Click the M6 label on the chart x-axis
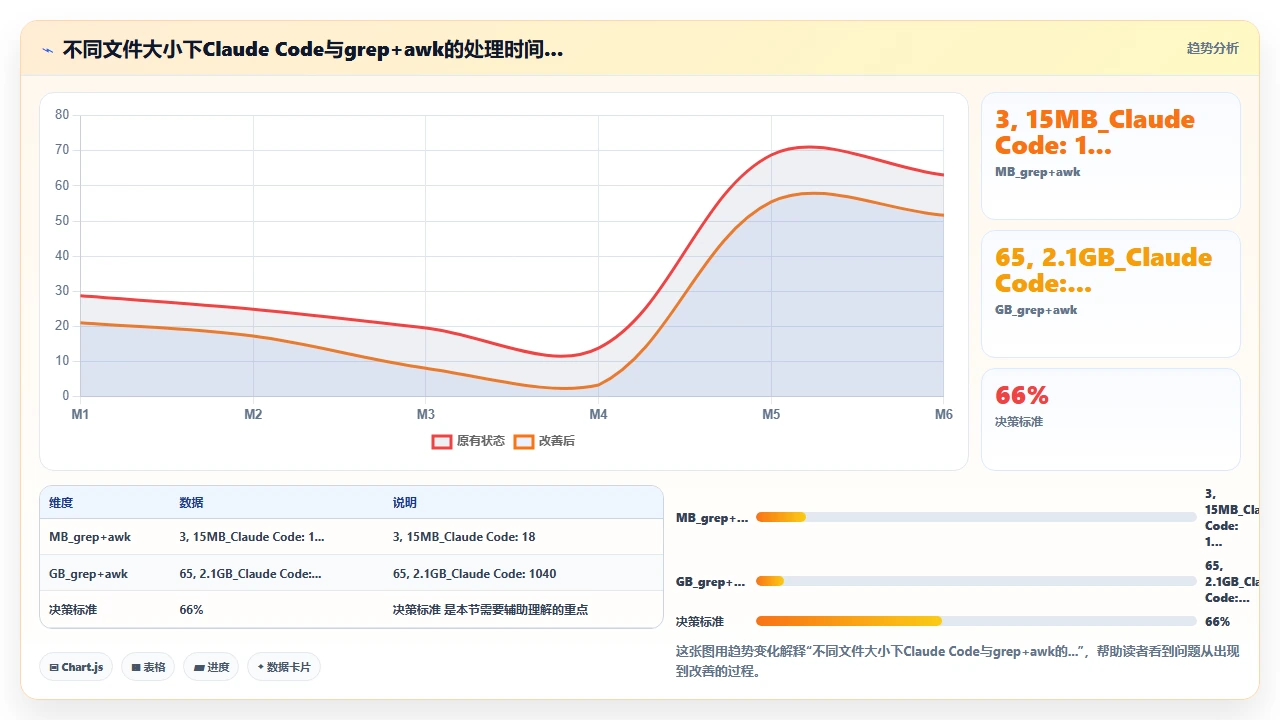This screenshot has height=720, width=1280. click(x=944, y=414)
